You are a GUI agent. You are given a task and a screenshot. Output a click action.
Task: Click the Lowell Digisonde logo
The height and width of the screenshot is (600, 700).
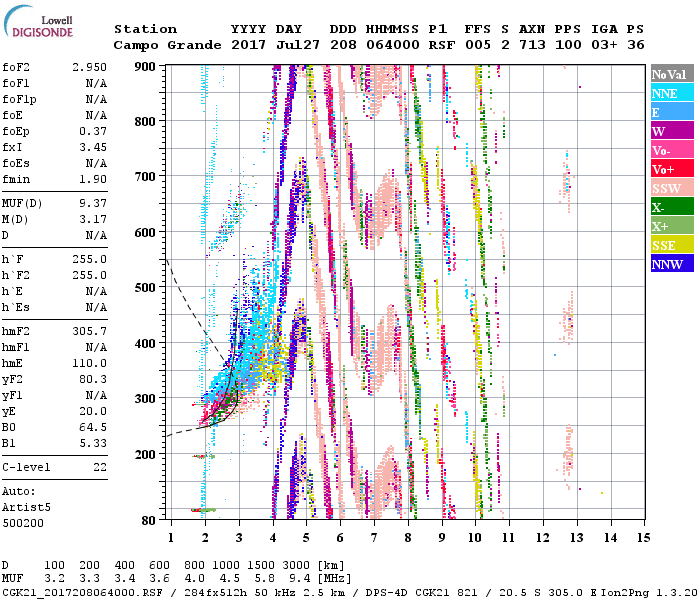(38, 21)
